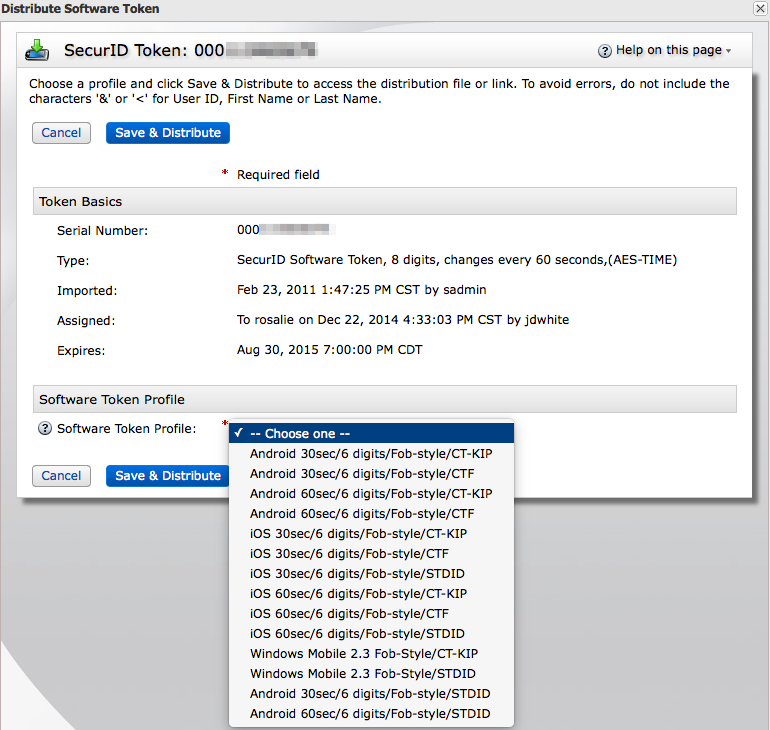Click the bottom Save & Distribute button
Image resolution: width=770 pixels, height=730 pixels.
167,476
